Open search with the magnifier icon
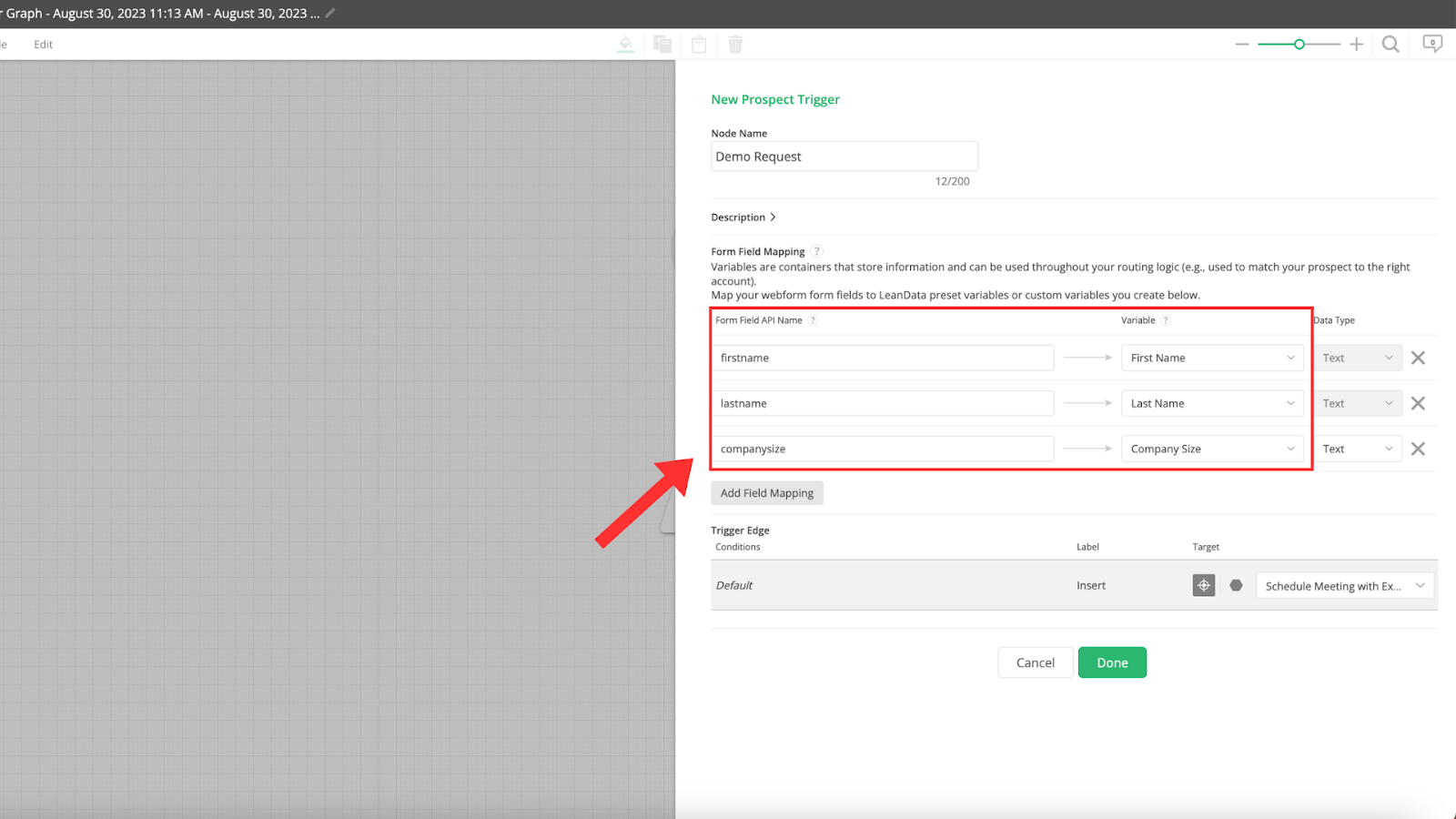Screen dimensions: 1456x819 pyautogui.click(x=1390, y=44)
